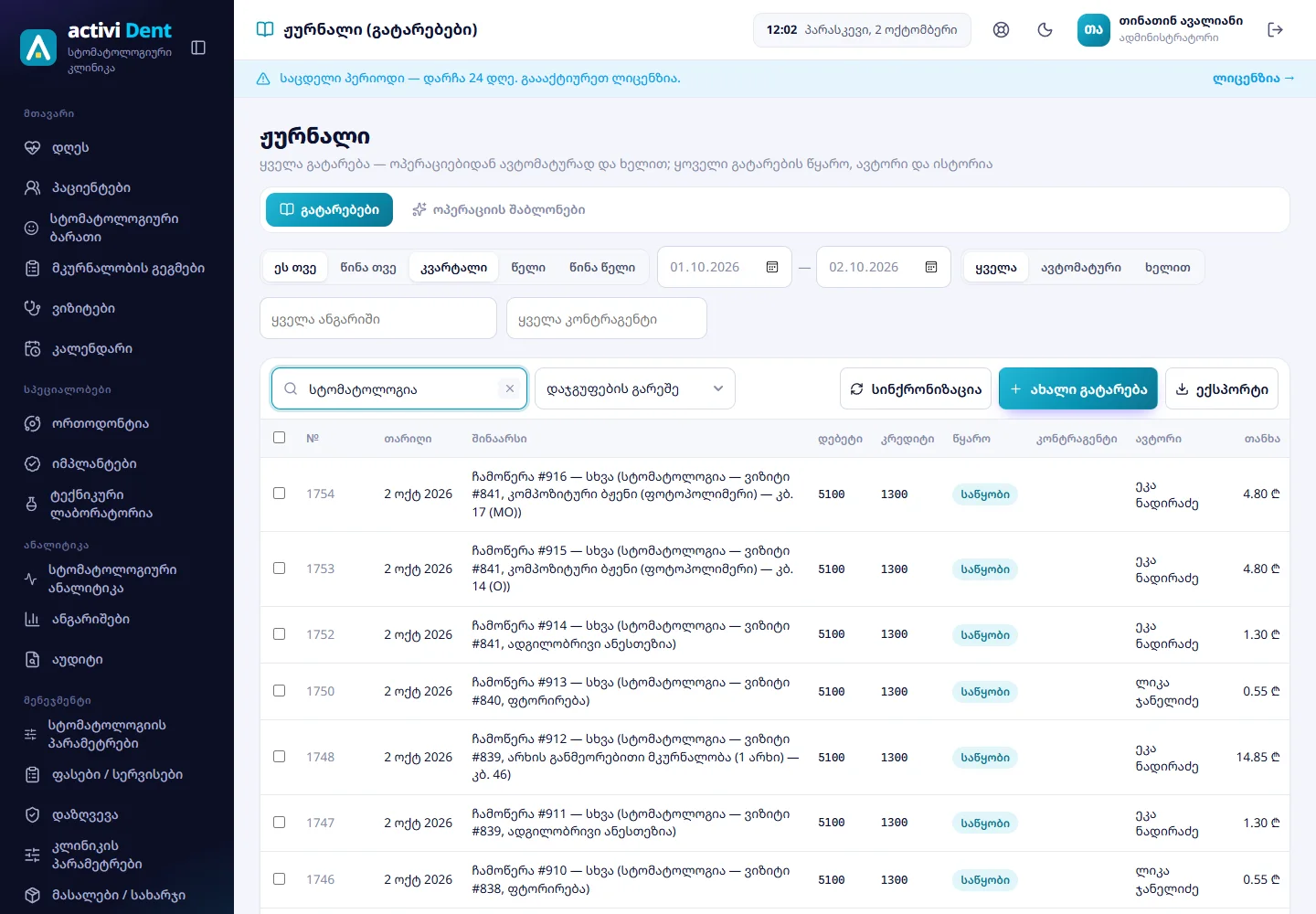Image resolution: width=1316 pixels, height=914 pixels.
Task: Expand დაჯგუფების გარეშე grouping dropdown
Action: 635,388
